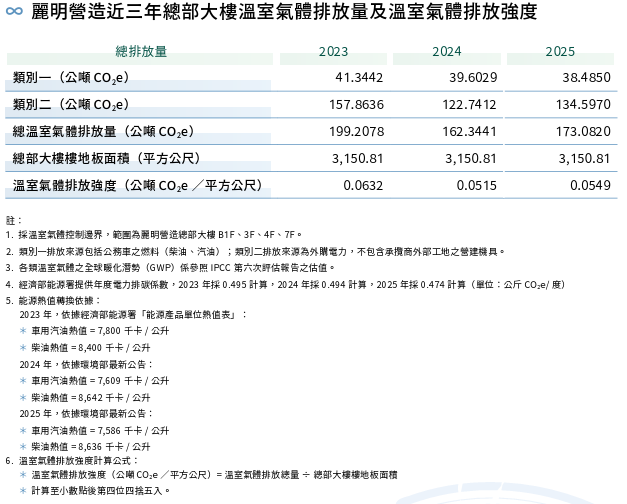Click the value 39.6029

pos(473,77)
